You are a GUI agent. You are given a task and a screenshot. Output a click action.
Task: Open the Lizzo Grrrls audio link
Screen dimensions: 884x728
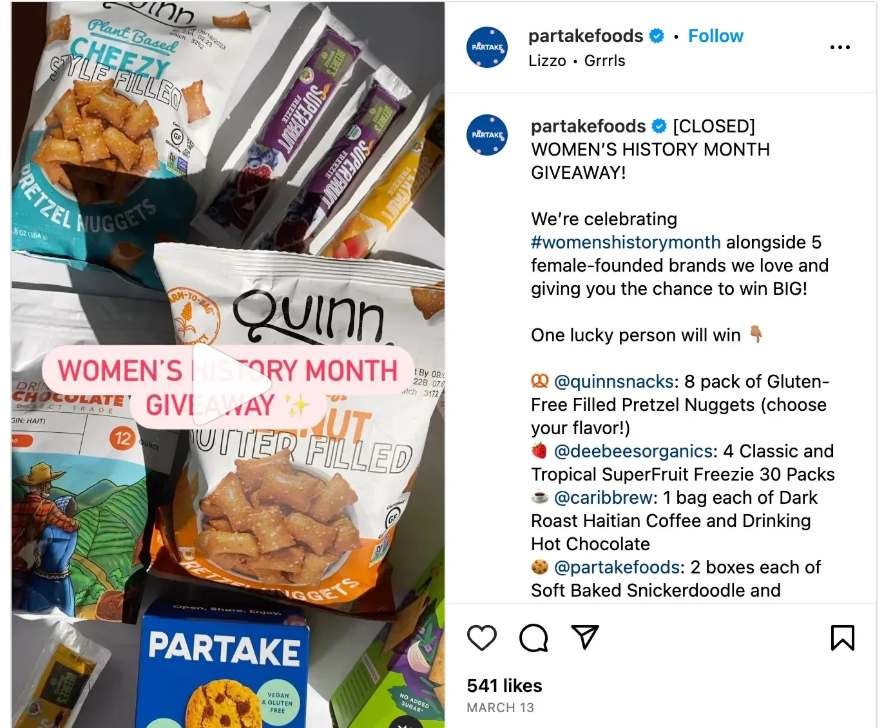(x=577, y=60)
